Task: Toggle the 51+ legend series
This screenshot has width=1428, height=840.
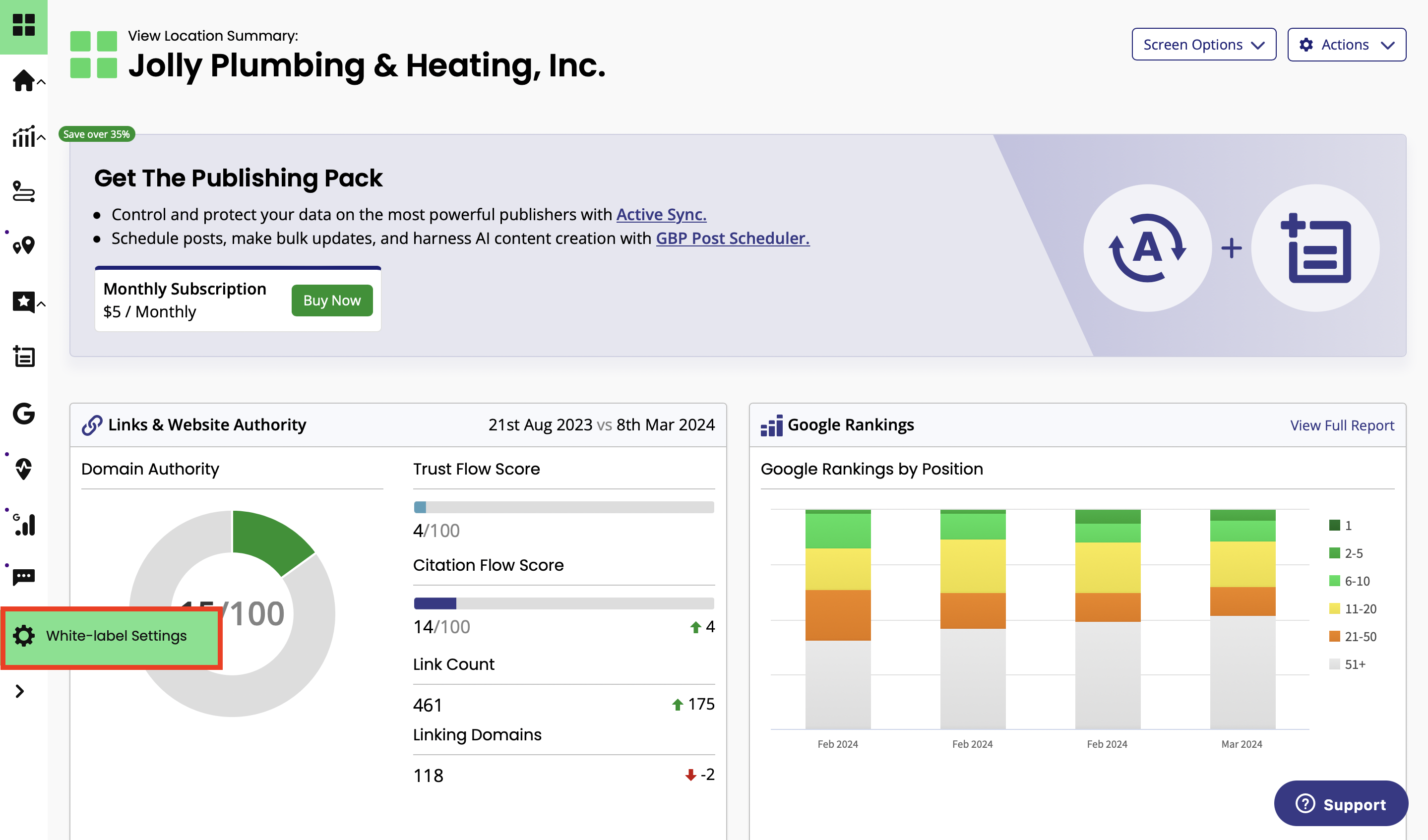Action: 1348,664
